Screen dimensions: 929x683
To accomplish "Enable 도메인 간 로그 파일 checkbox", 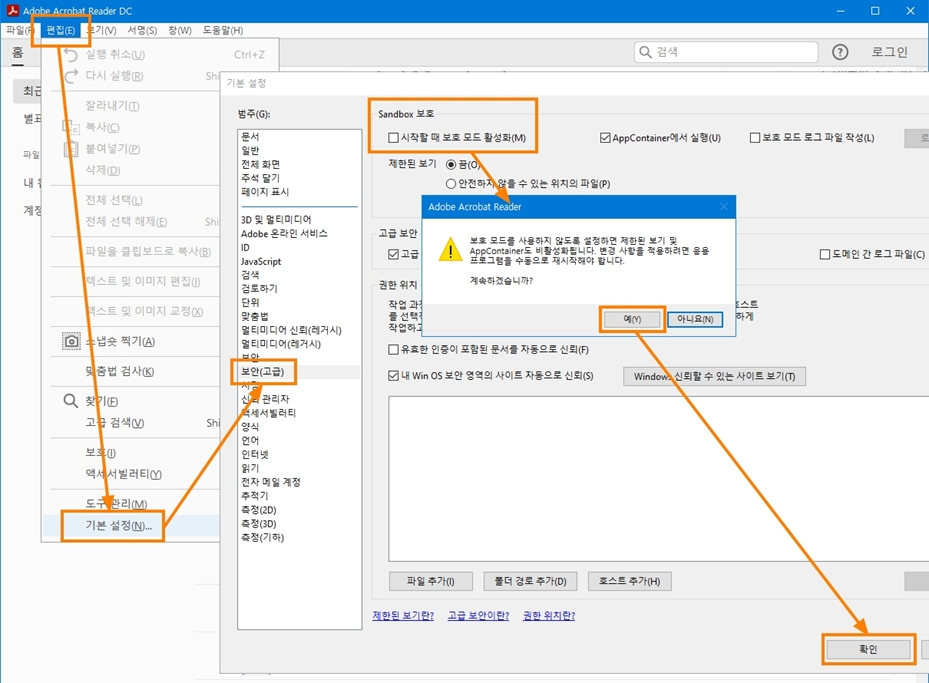I will [x=824, y=254].
